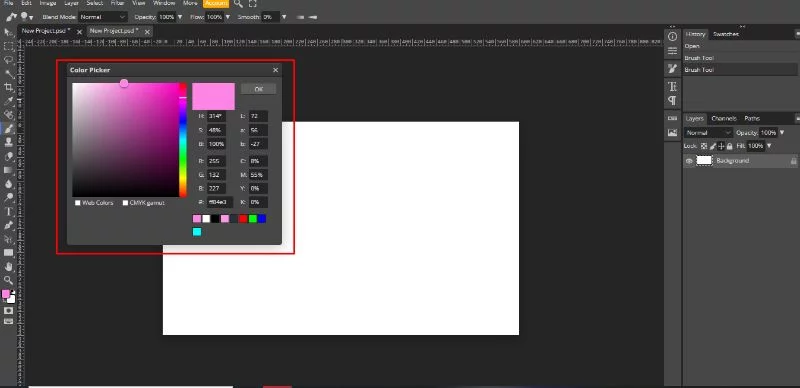Image resolution: width=800 pixels, height=388 pixels.
Task: Enable the CMYK gamut checkbox
Action: tap(126, 203)
